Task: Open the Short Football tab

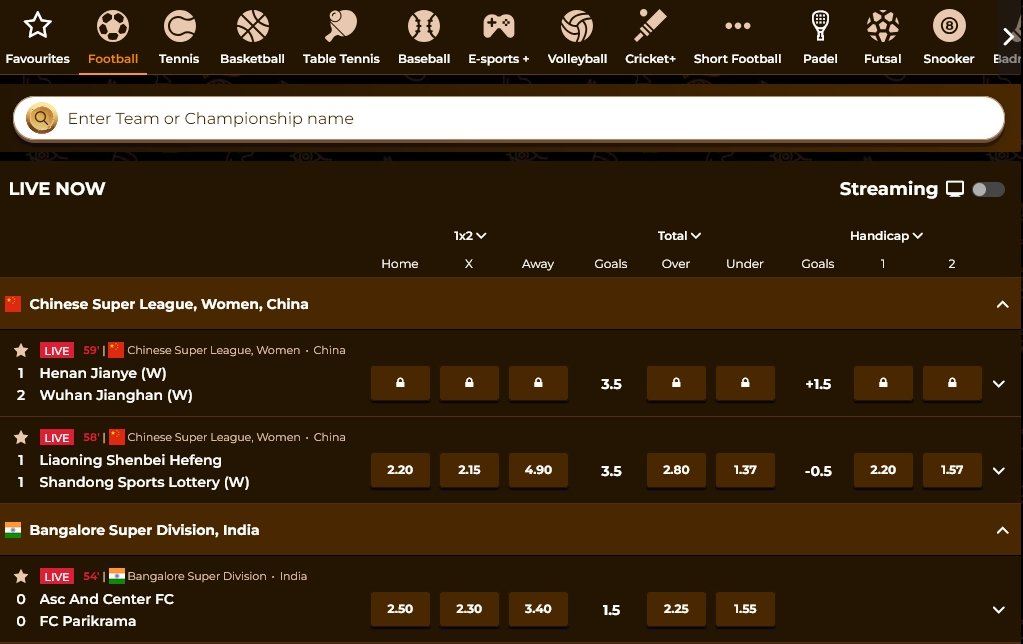Action: (x=737, y=36)
